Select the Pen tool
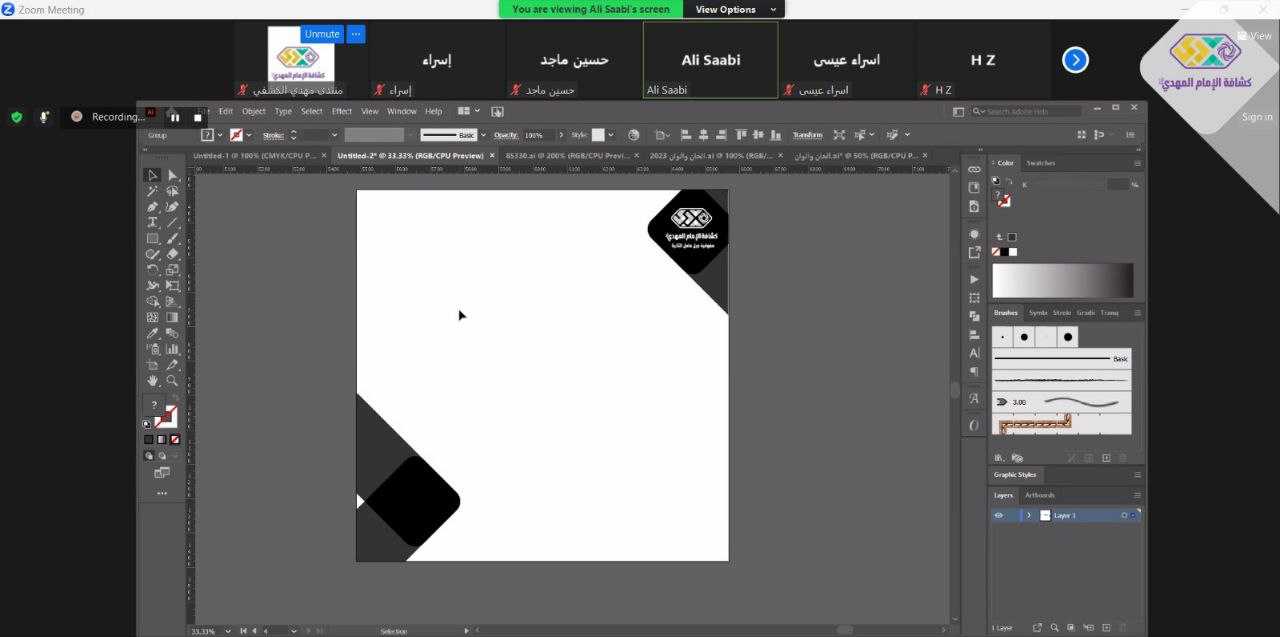Viewport: 1280px width, 637px height. [153, 207]
